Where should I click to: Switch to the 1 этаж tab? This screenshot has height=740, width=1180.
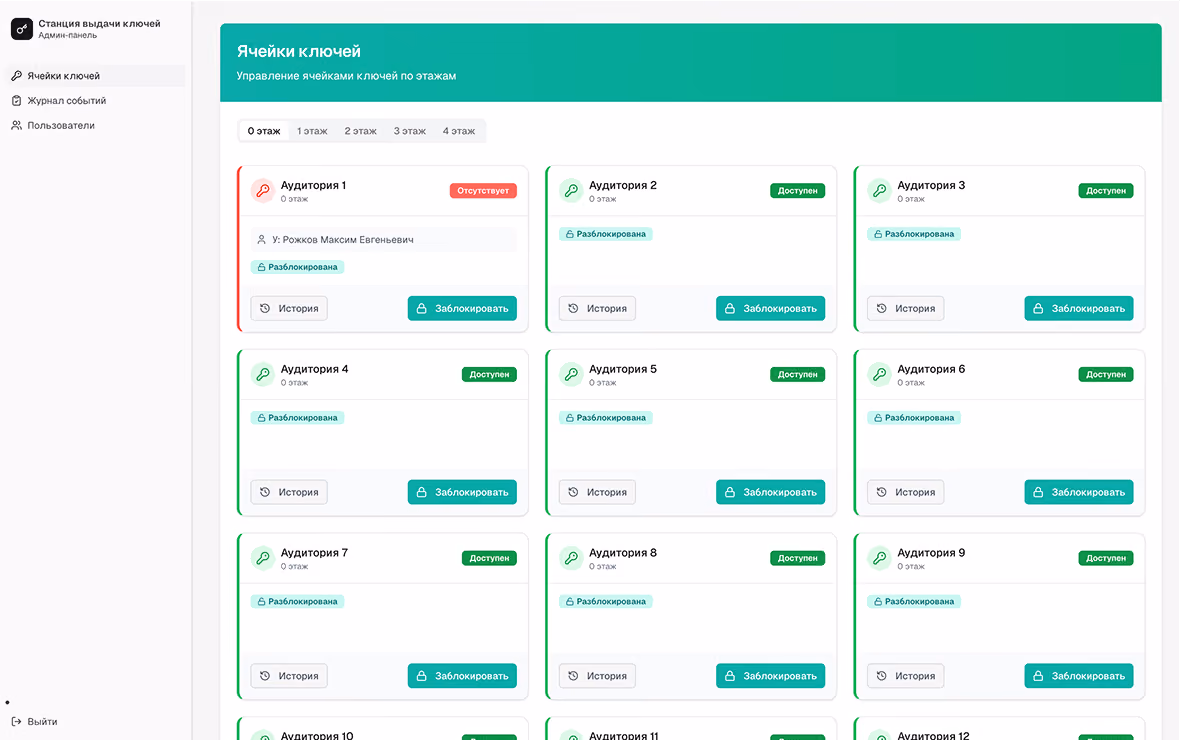312,131
